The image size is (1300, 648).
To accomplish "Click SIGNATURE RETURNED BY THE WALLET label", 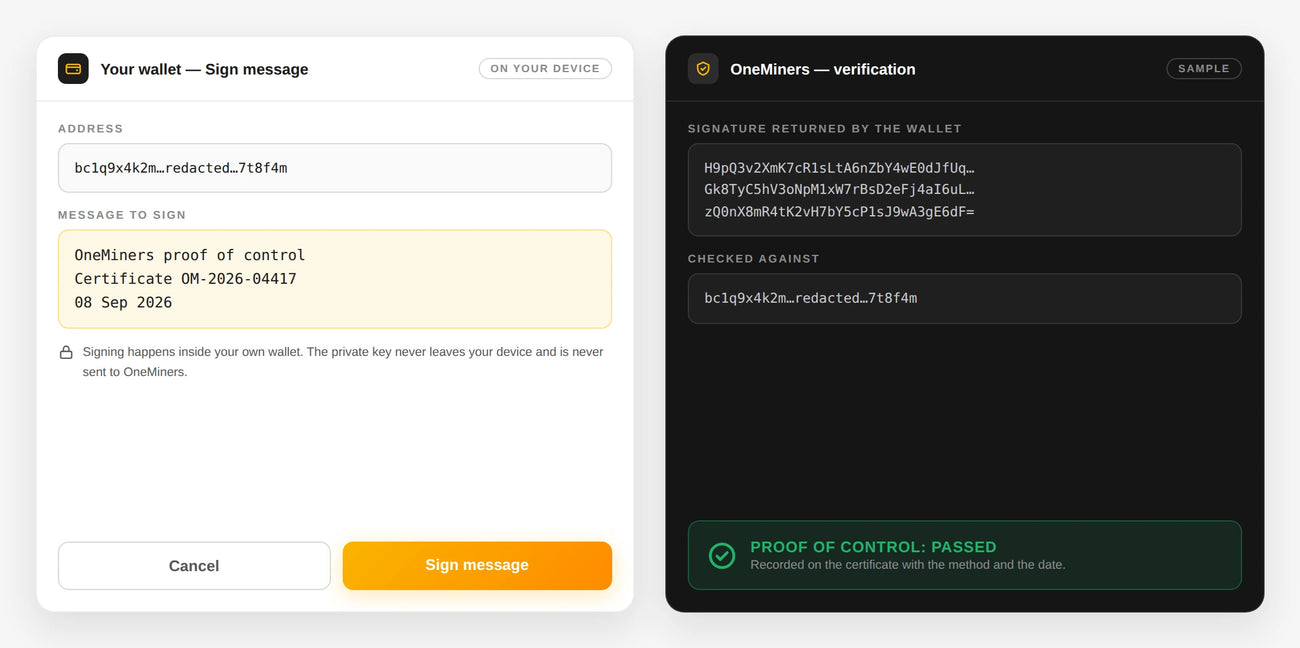I will point(825,129).
